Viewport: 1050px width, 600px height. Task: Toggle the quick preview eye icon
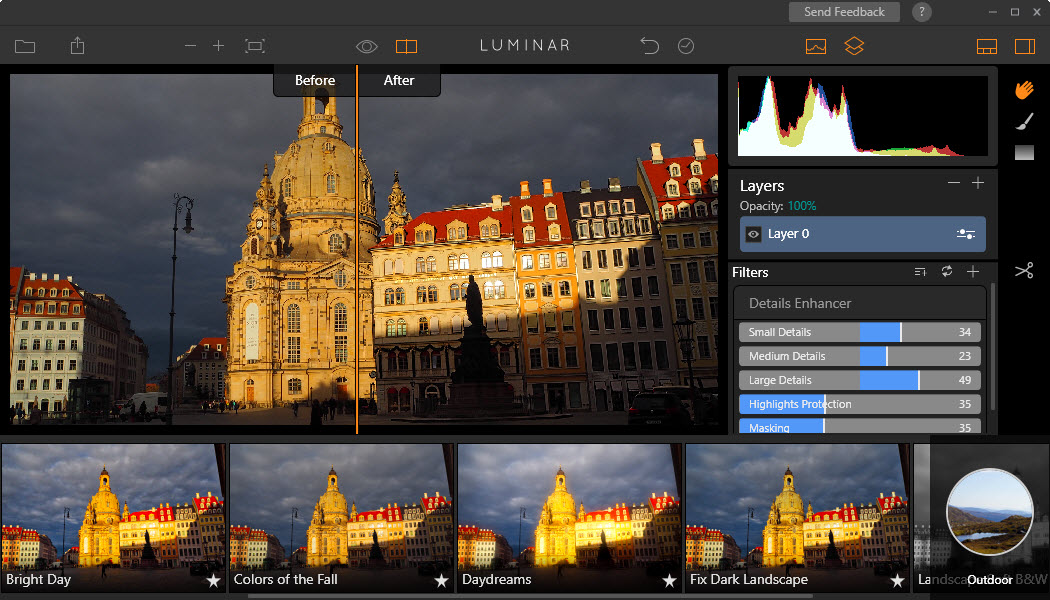[x=367, y=46]
